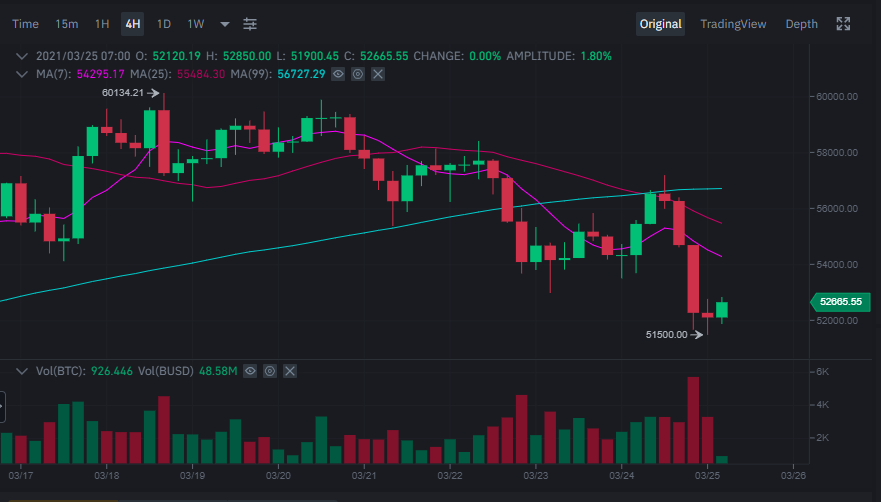Click the left edge panel handle
This screenshot has width=881, height=502.
pos(2,407)
